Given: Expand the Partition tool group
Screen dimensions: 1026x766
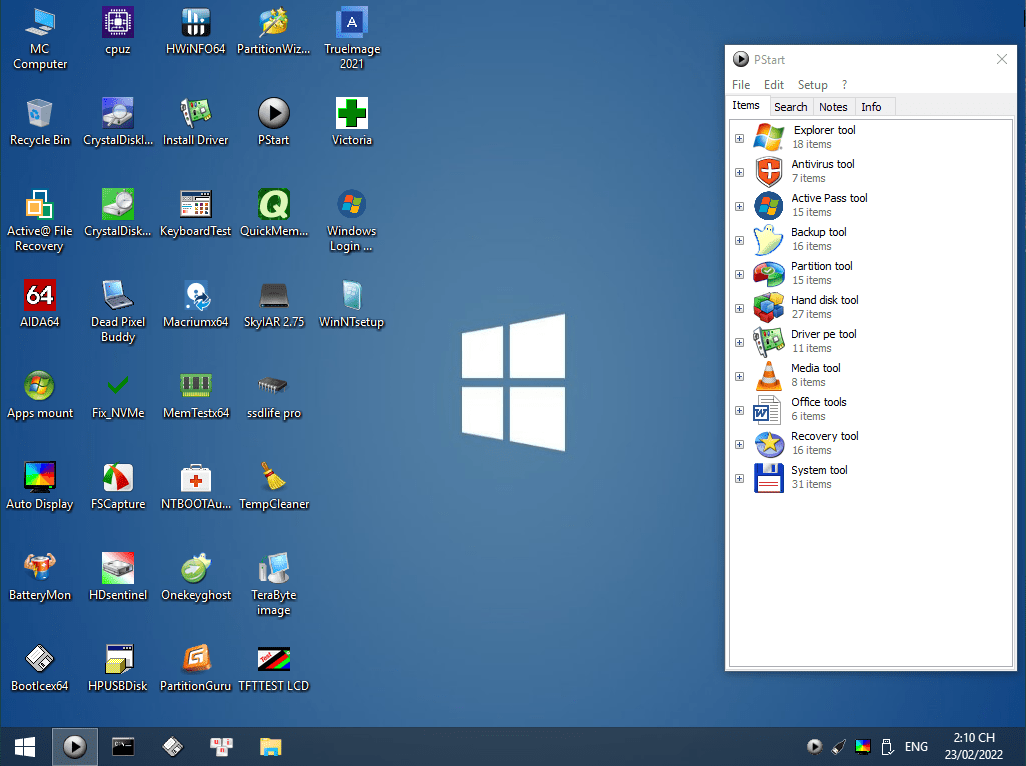Looking at the screenshot, I should 739,275.
